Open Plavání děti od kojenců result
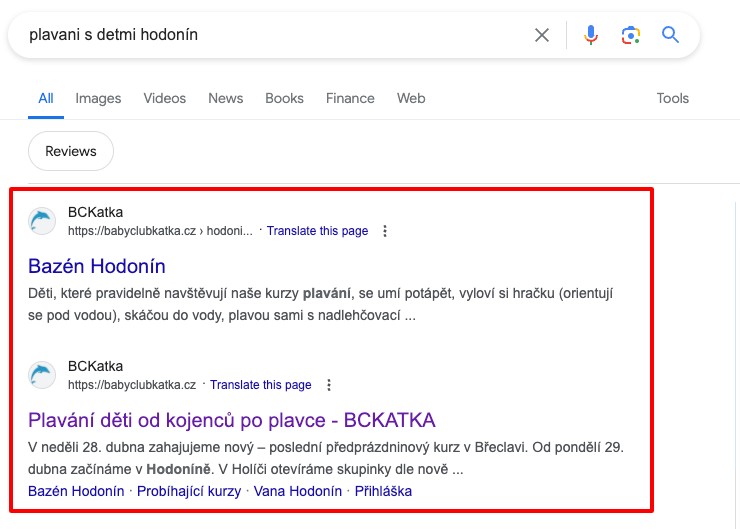740x529 pixels. [232, 419]
